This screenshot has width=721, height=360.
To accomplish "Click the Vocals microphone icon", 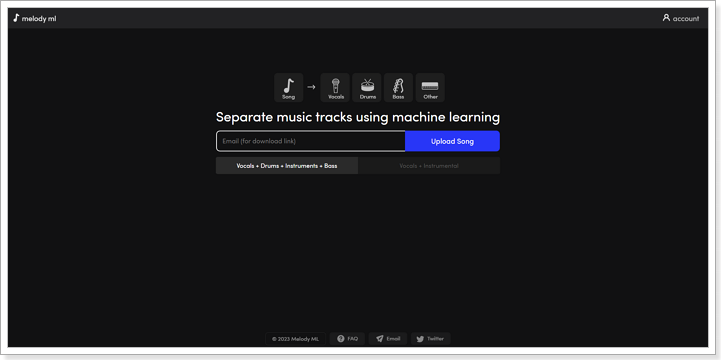I will click(x=335, y=87).
